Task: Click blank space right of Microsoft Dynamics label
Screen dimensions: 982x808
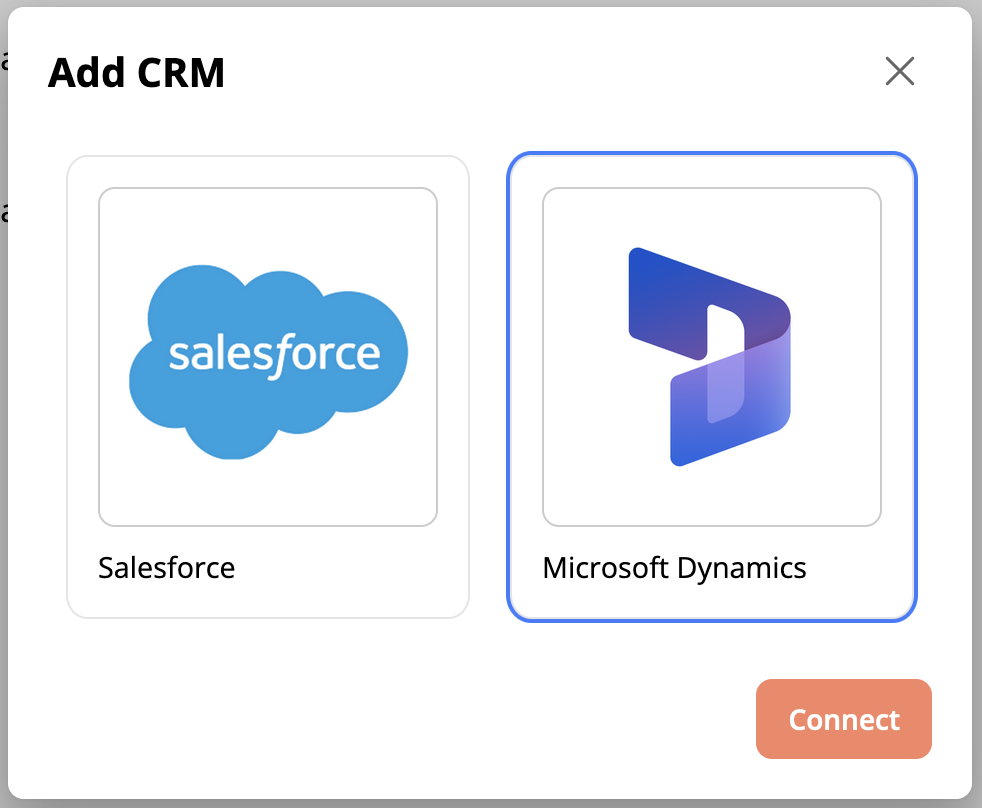Action: [x=860, y=568]
